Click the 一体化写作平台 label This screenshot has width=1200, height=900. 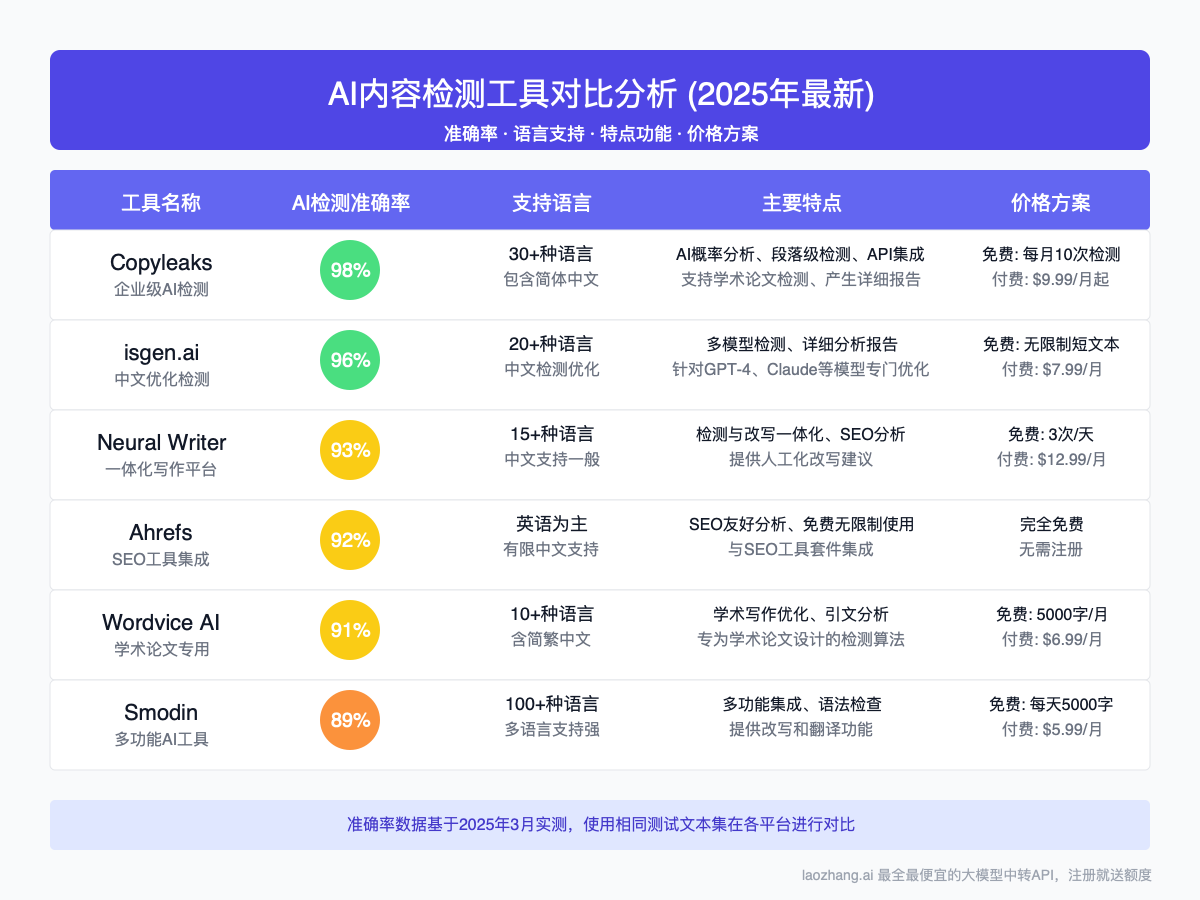(161, 469)
